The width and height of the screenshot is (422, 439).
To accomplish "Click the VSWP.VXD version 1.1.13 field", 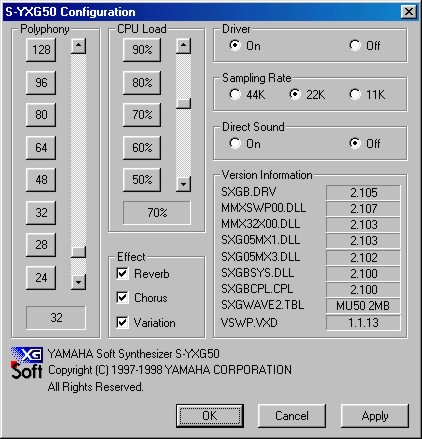I will point(363,323).
